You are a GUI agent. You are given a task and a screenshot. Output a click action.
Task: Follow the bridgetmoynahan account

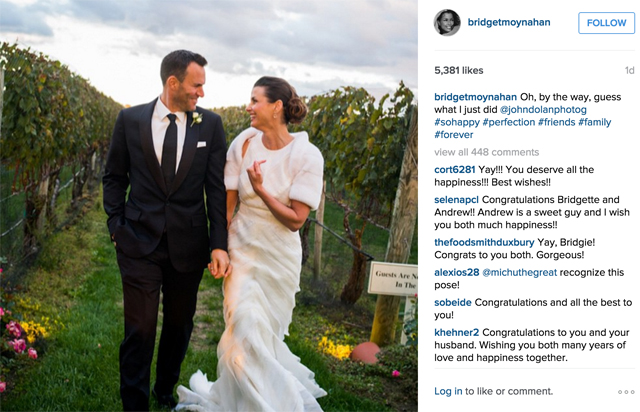[606, 23]
